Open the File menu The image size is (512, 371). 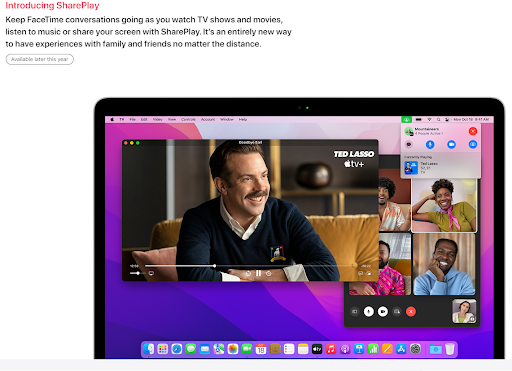point(132,119)
